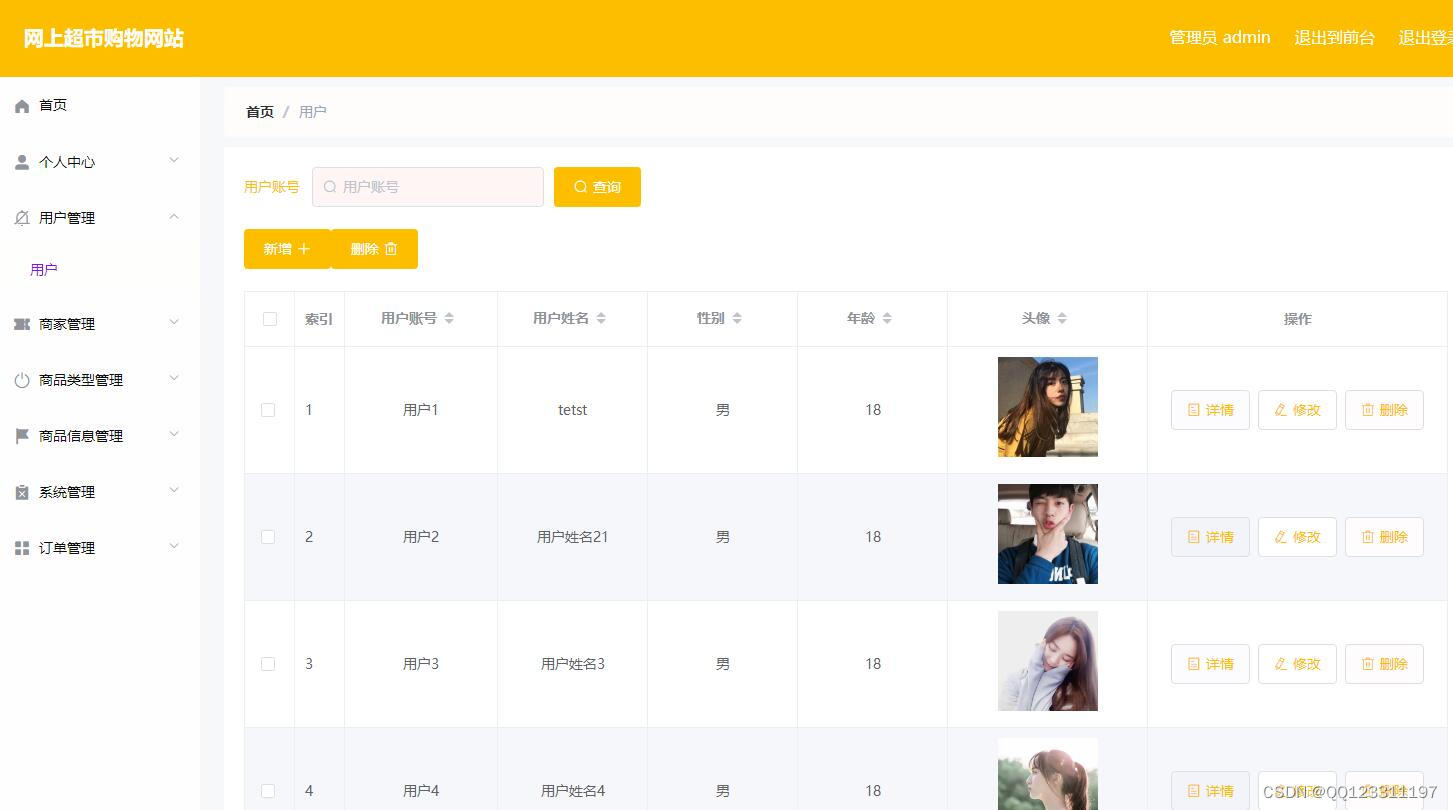Check the row checkbox for 用户3

(x=268, y=664)
